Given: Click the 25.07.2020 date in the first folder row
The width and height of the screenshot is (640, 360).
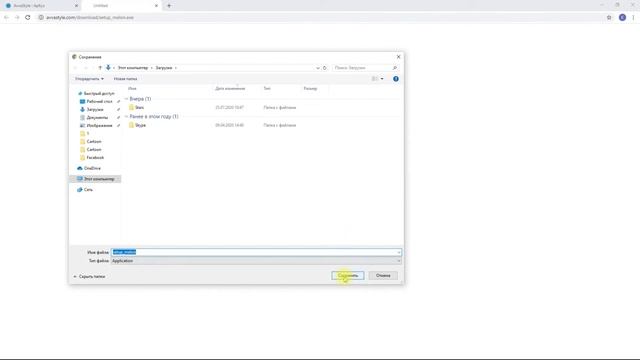Looking at the screenshot, I should click(x=229, y=108).
